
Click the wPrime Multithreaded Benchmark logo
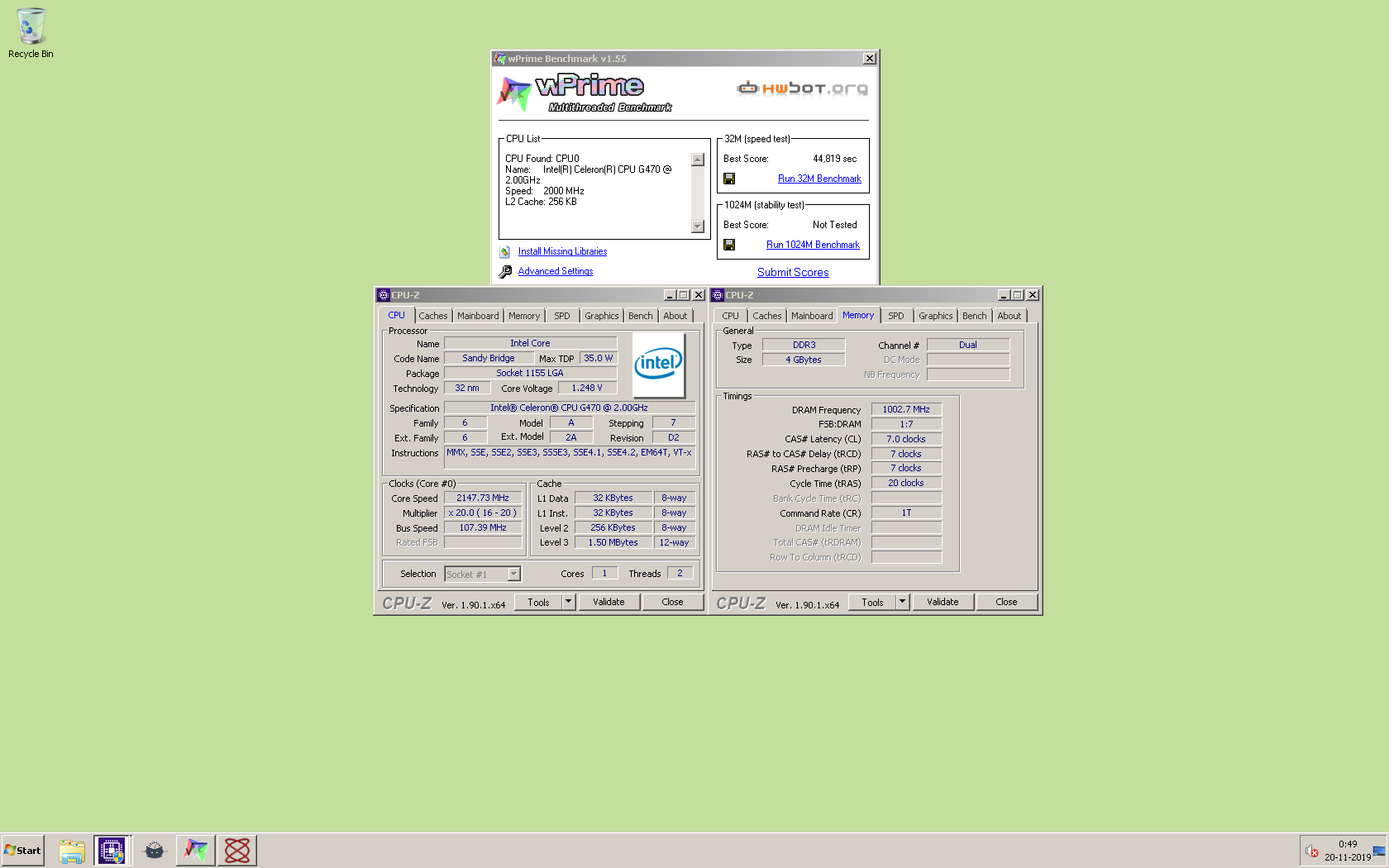(584, 93)
